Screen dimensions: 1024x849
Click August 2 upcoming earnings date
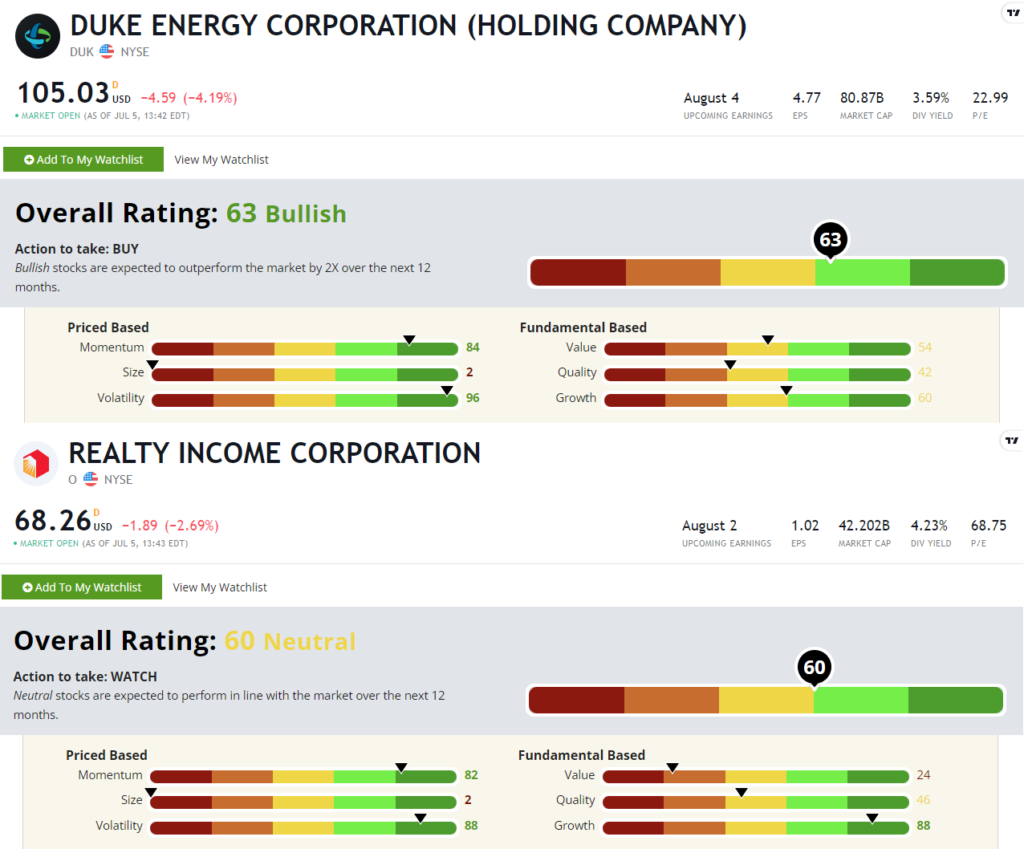pyautogui.click(x=709, y=526)
